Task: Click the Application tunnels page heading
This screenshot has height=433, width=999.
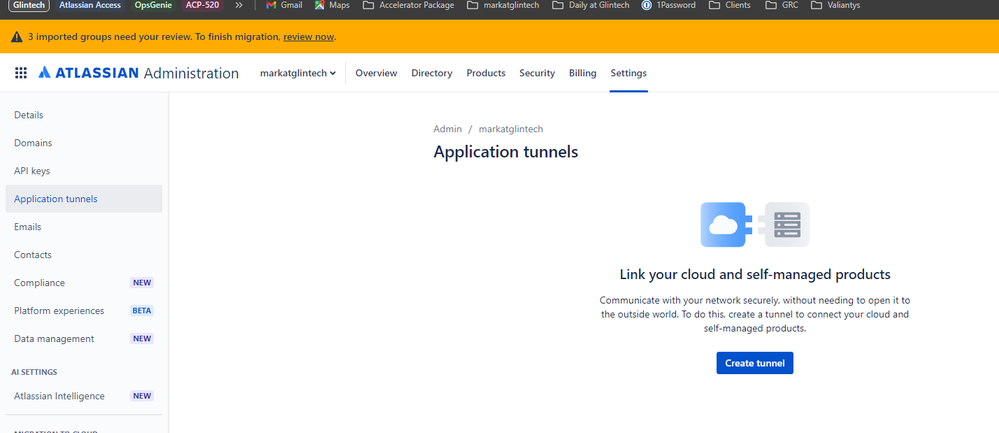Action: tap(506, 152)
